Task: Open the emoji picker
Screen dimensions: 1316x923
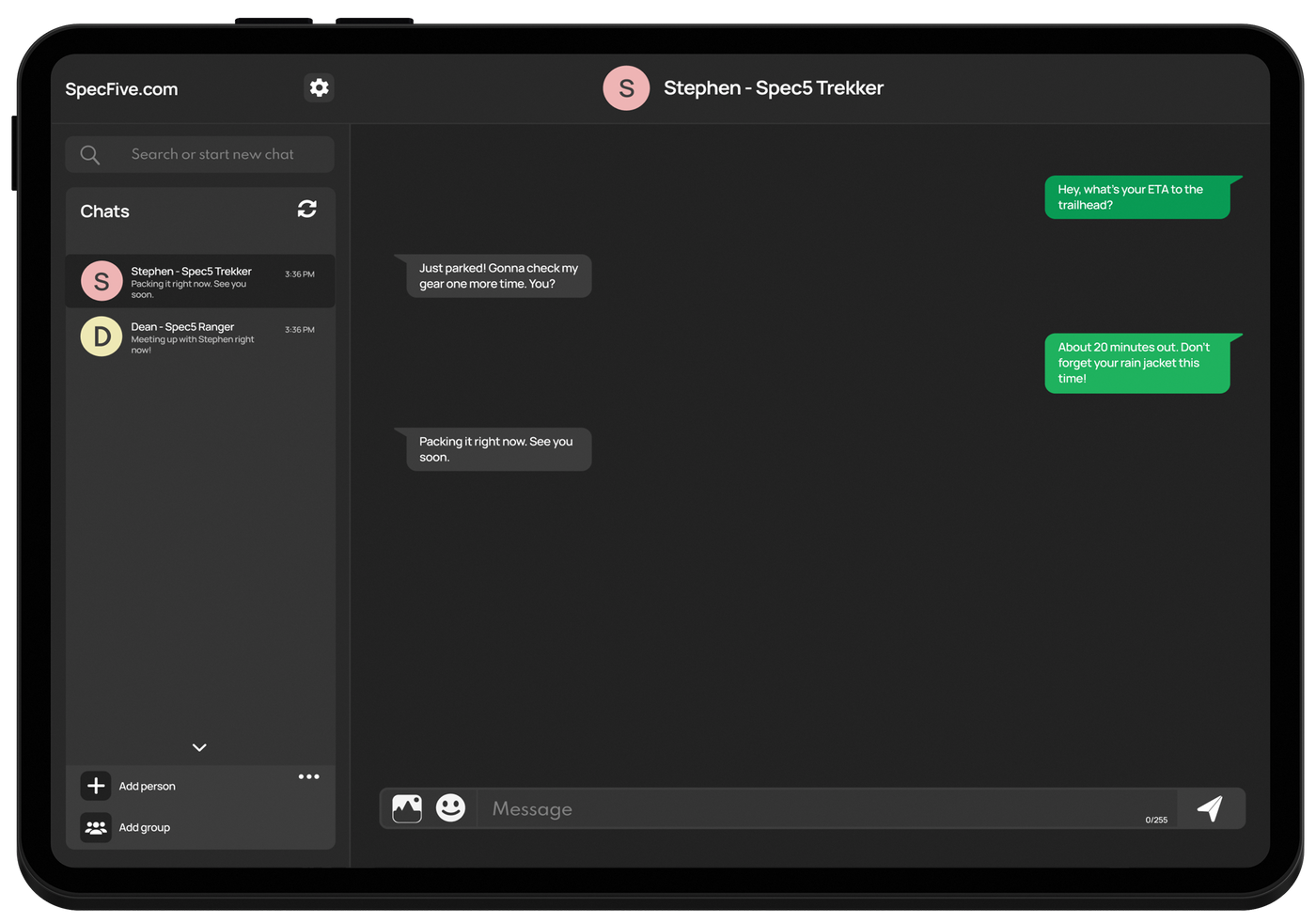Action: [x=450, y=808]
